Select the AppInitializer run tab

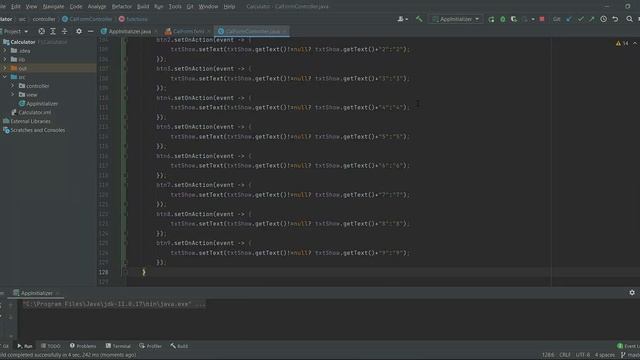pyautogui.click(x=36, y=293)
